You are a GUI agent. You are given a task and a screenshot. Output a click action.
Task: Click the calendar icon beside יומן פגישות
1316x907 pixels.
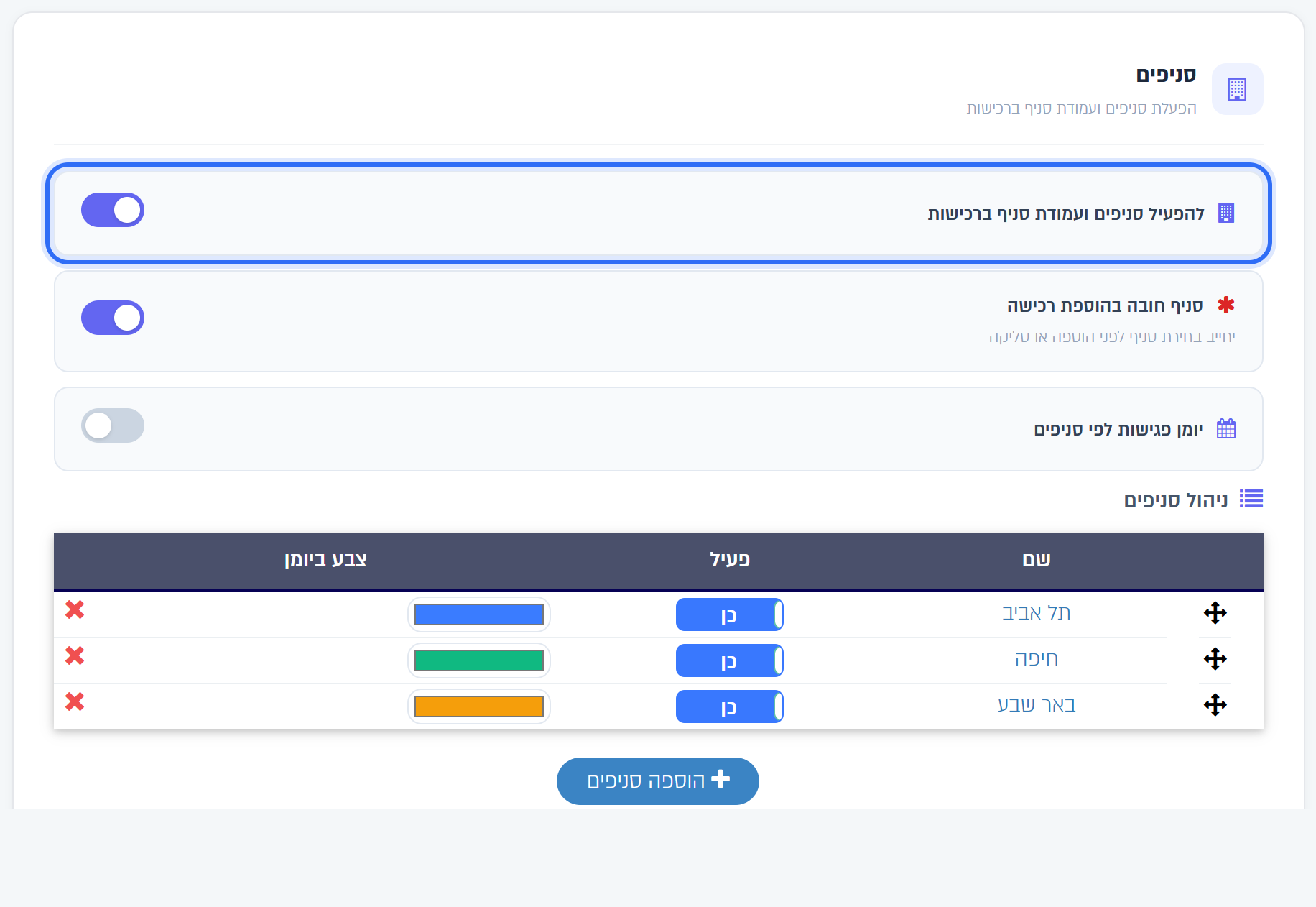point(1226,428)
